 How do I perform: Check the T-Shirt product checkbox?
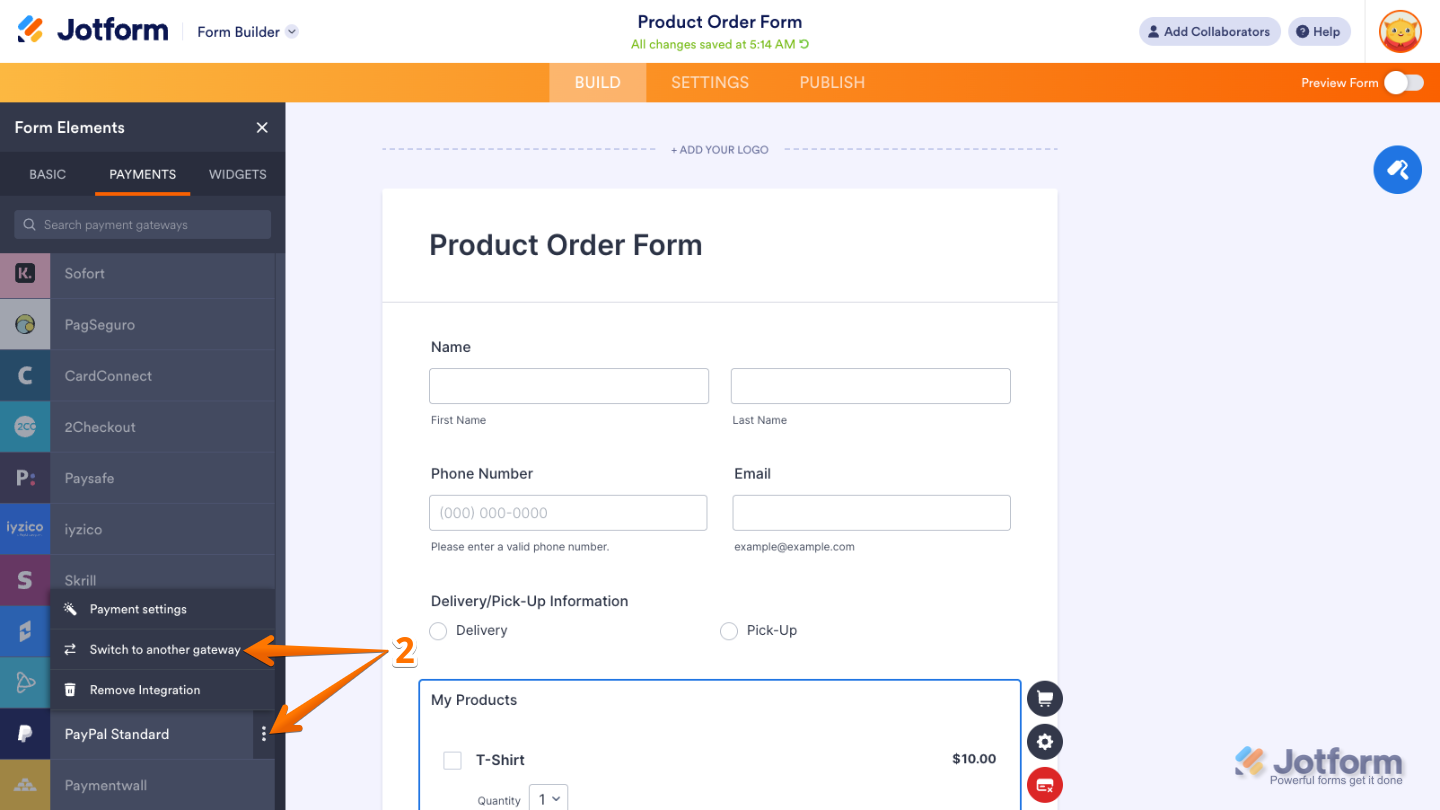[x=453, y=760]
